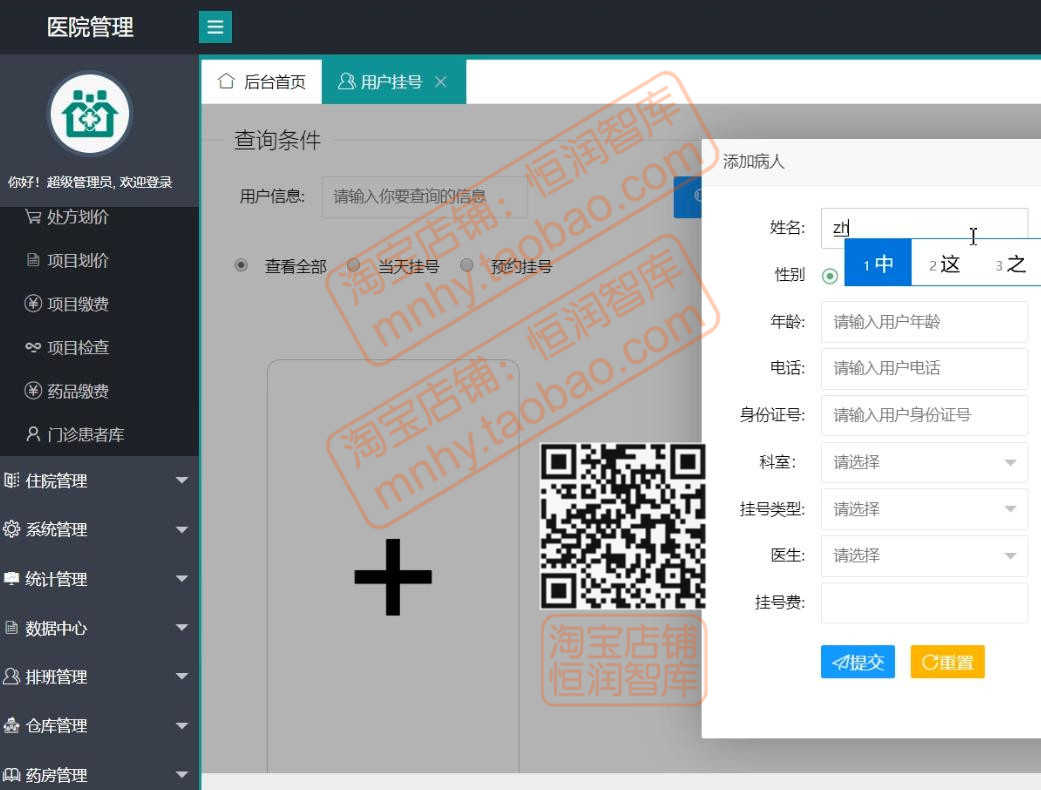
Task: Select the 预约挂号 radio option
Action: 465,265
